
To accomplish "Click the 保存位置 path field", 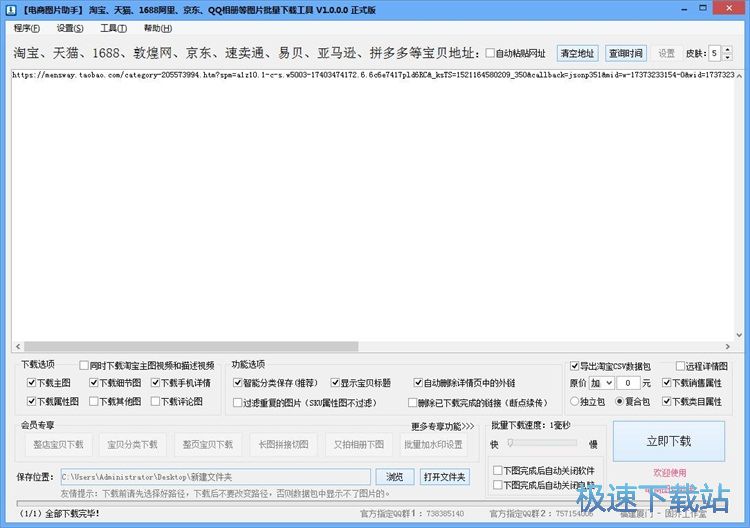I will coord(216,477).
